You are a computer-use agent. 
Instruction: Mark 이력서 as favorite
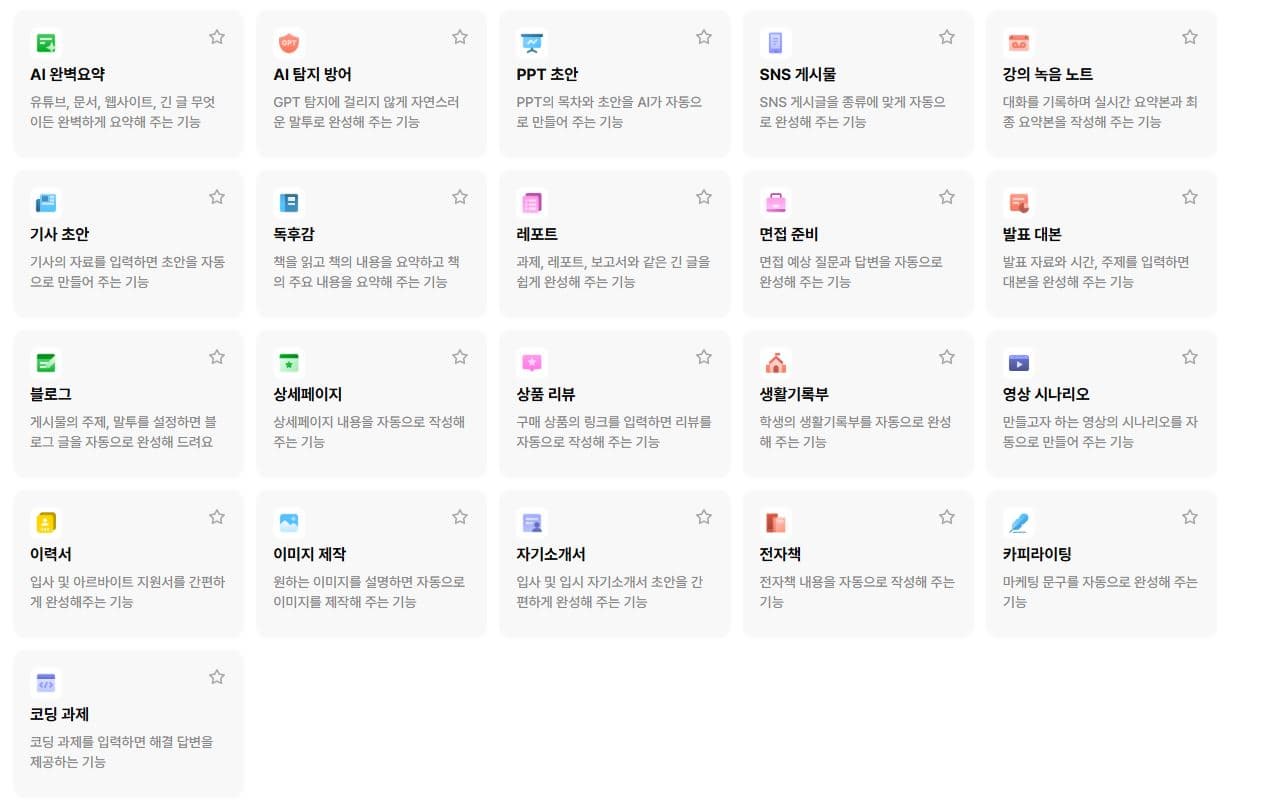point(217,516)
